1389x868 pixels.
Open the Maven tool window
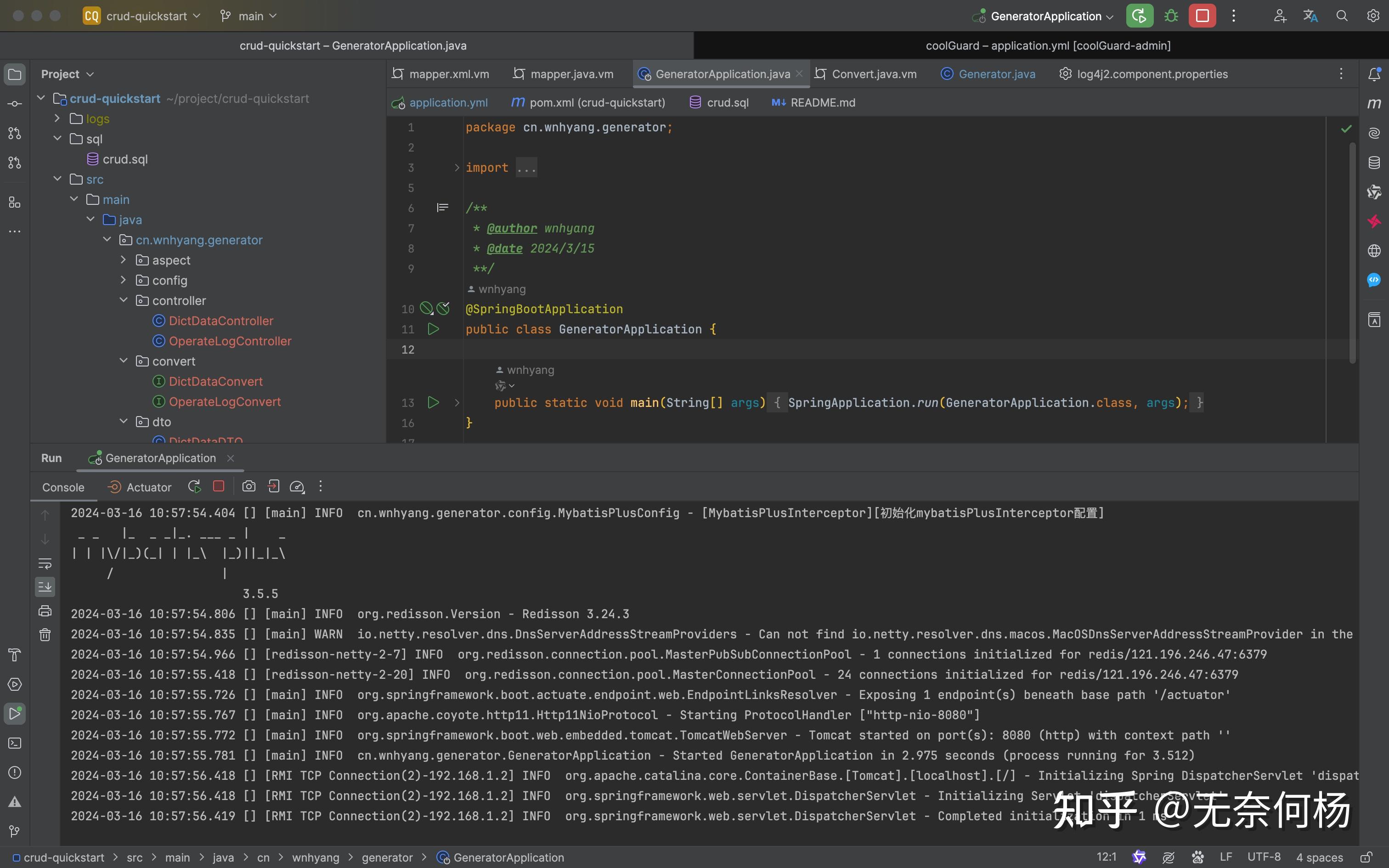click(1374, 103)
